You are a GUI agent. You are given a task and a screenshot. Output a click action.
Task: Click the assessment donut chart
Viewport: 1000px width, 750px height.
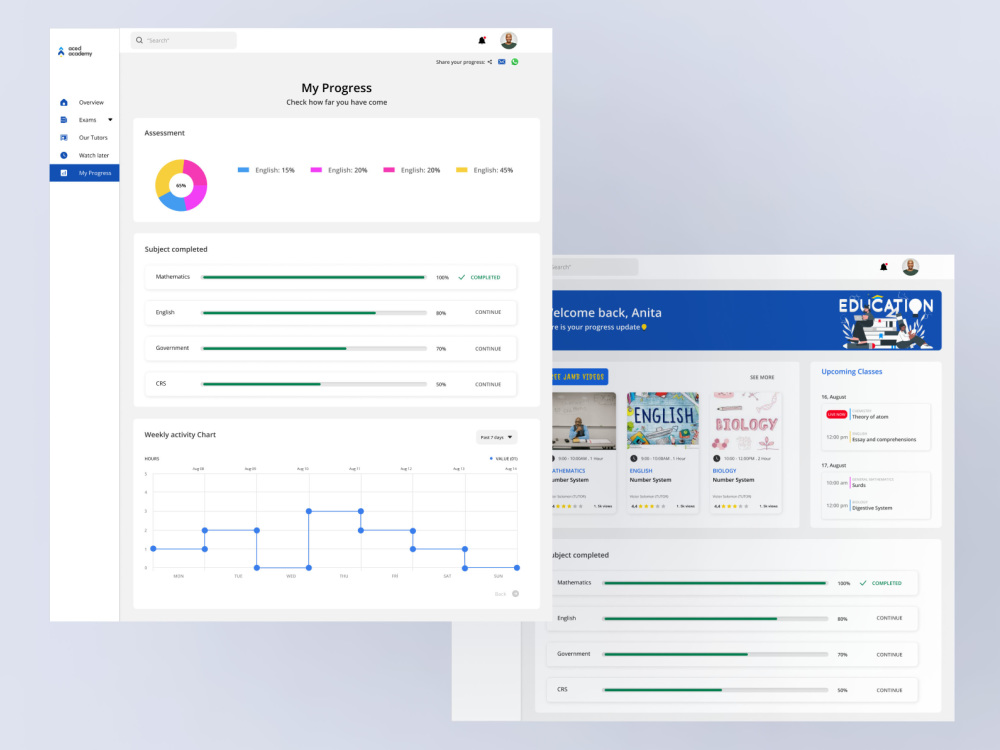pos(181,185)
